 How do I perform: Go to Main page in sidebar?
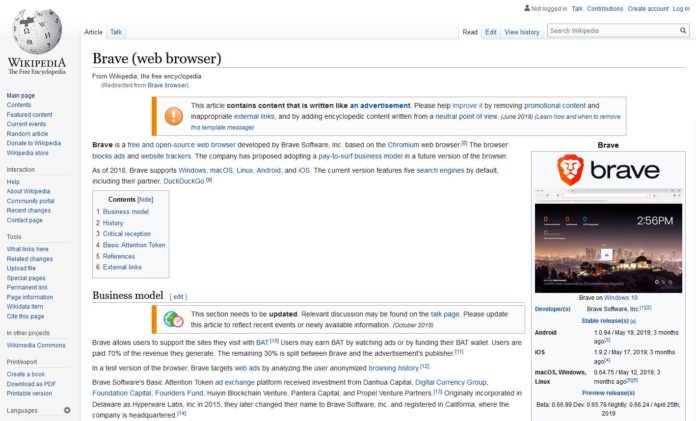[x=20, y=95]
